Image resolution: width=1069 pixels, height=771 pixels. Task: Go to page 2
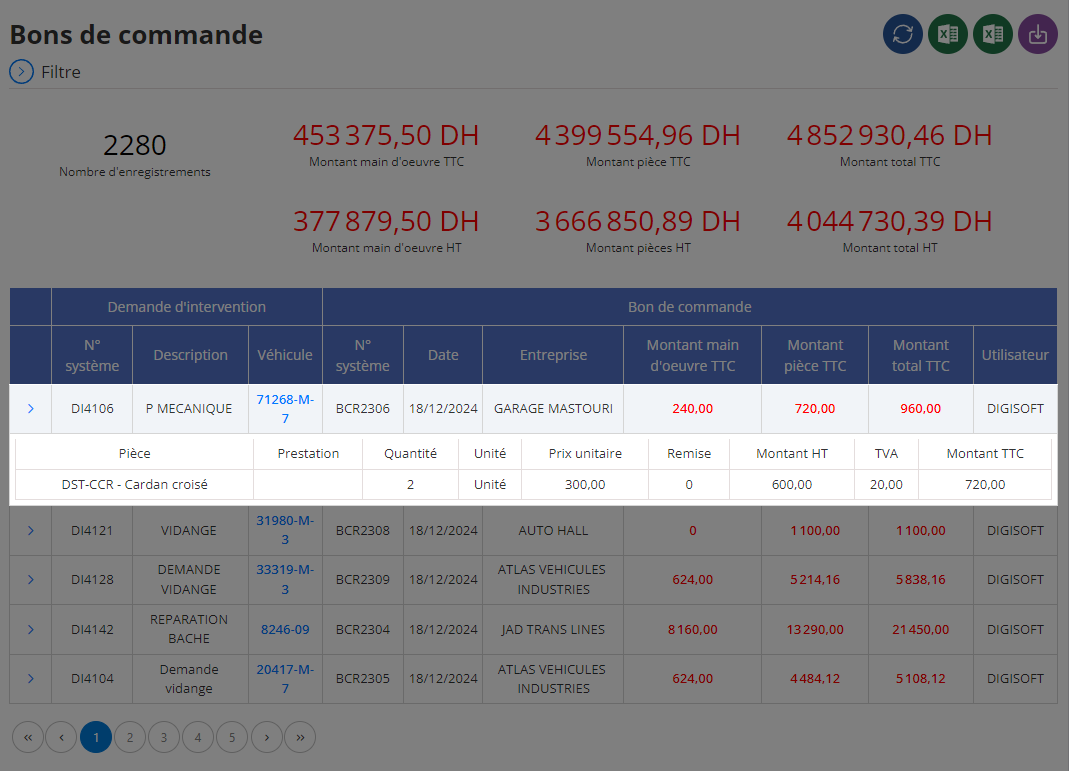pyautogui.click(x=130, y=737)
